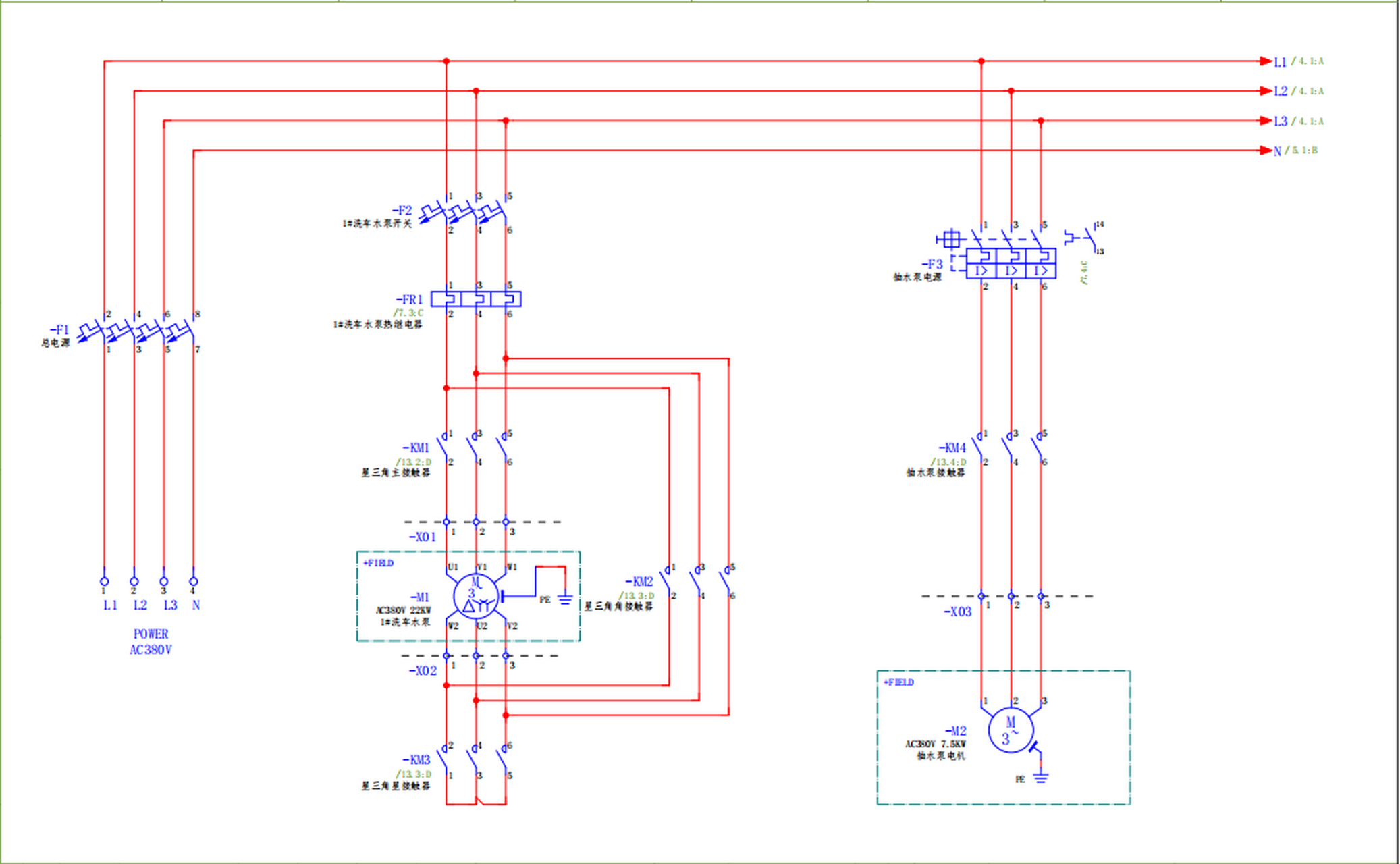Click the 抽水泵电机 description text
This screenshot has width=1400, height=864.
[941, 757]
